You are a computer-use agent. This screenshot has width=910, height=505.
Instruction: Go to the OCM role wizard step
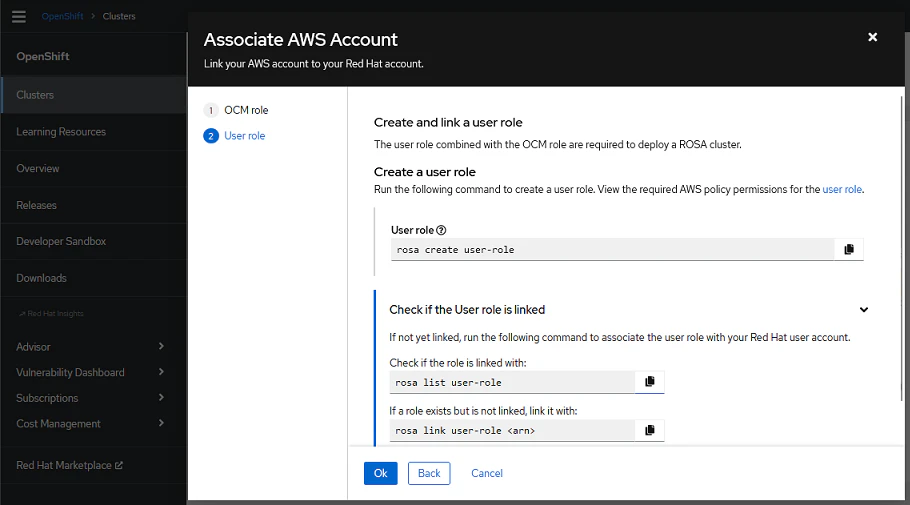click(245, 110)
